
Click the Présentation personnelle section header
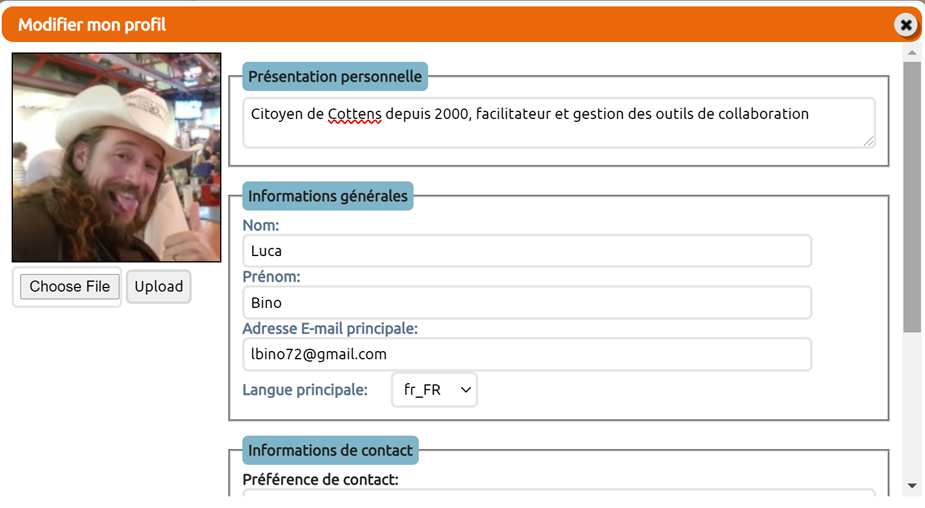click(x=335, y=76)
